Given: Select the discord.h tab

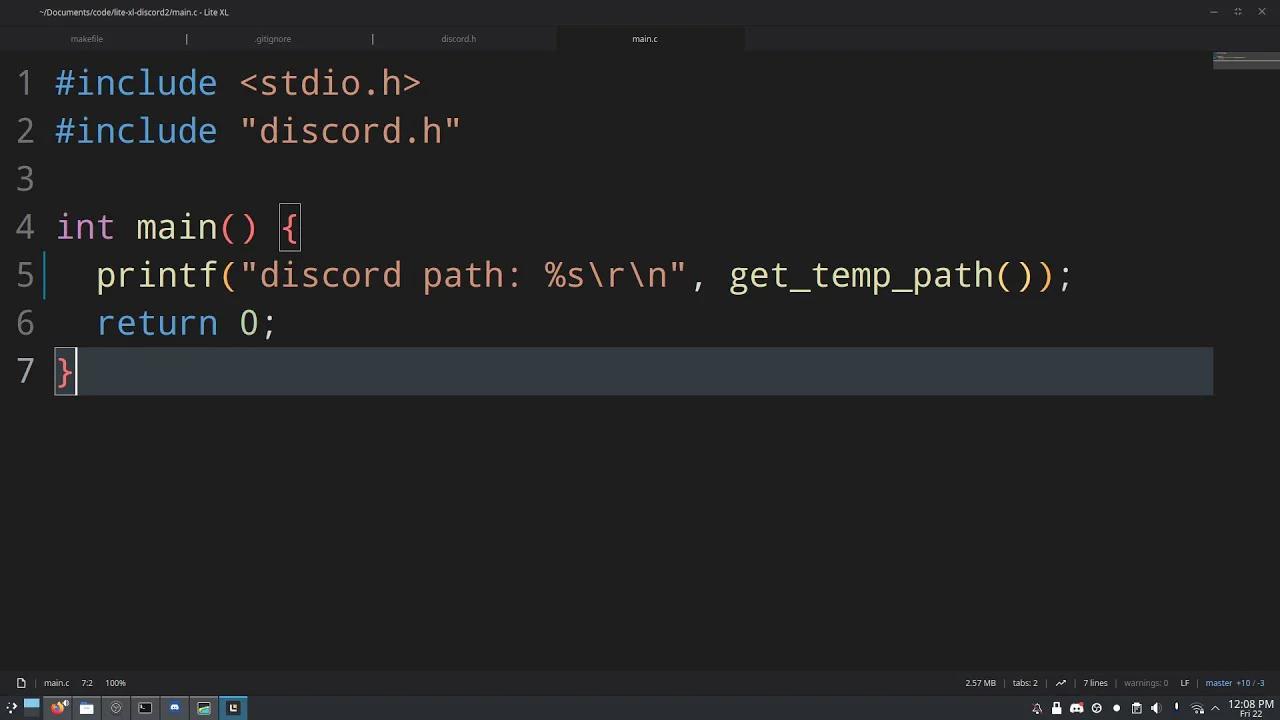Looking at the screenshot, I should 458,39.
